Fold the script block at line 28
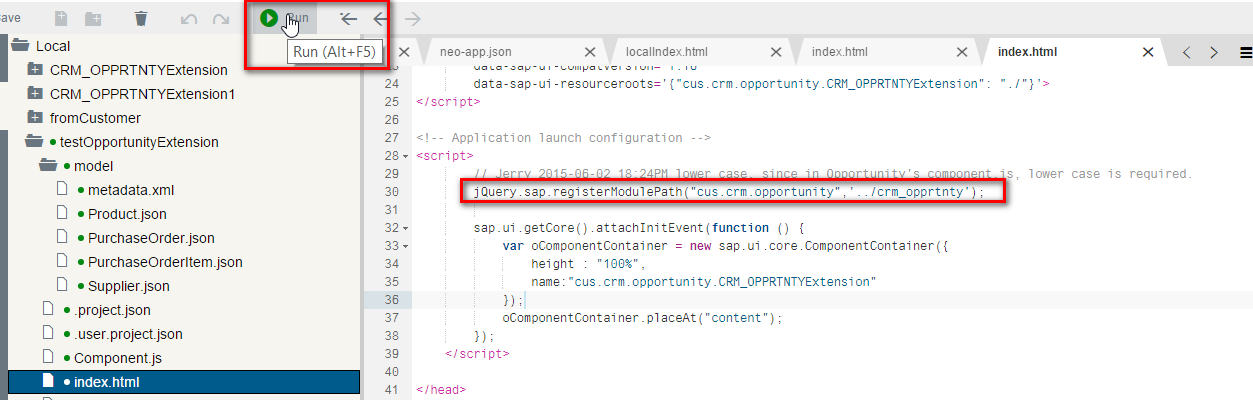Image resolution: width=1253 pixels, height=400 pixels. [x=405, y=156]
